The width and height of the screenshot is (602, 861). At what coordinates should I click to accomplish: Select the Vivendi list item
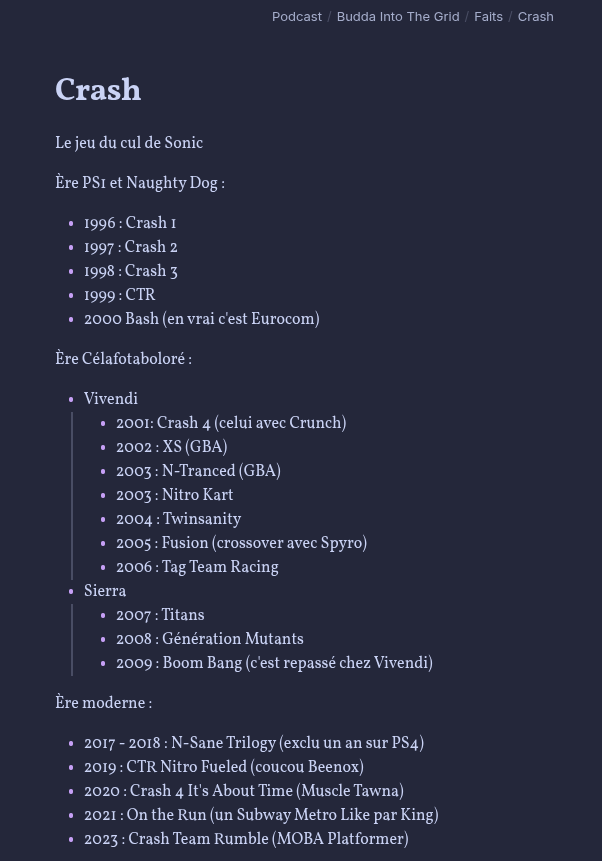(111, 400)
